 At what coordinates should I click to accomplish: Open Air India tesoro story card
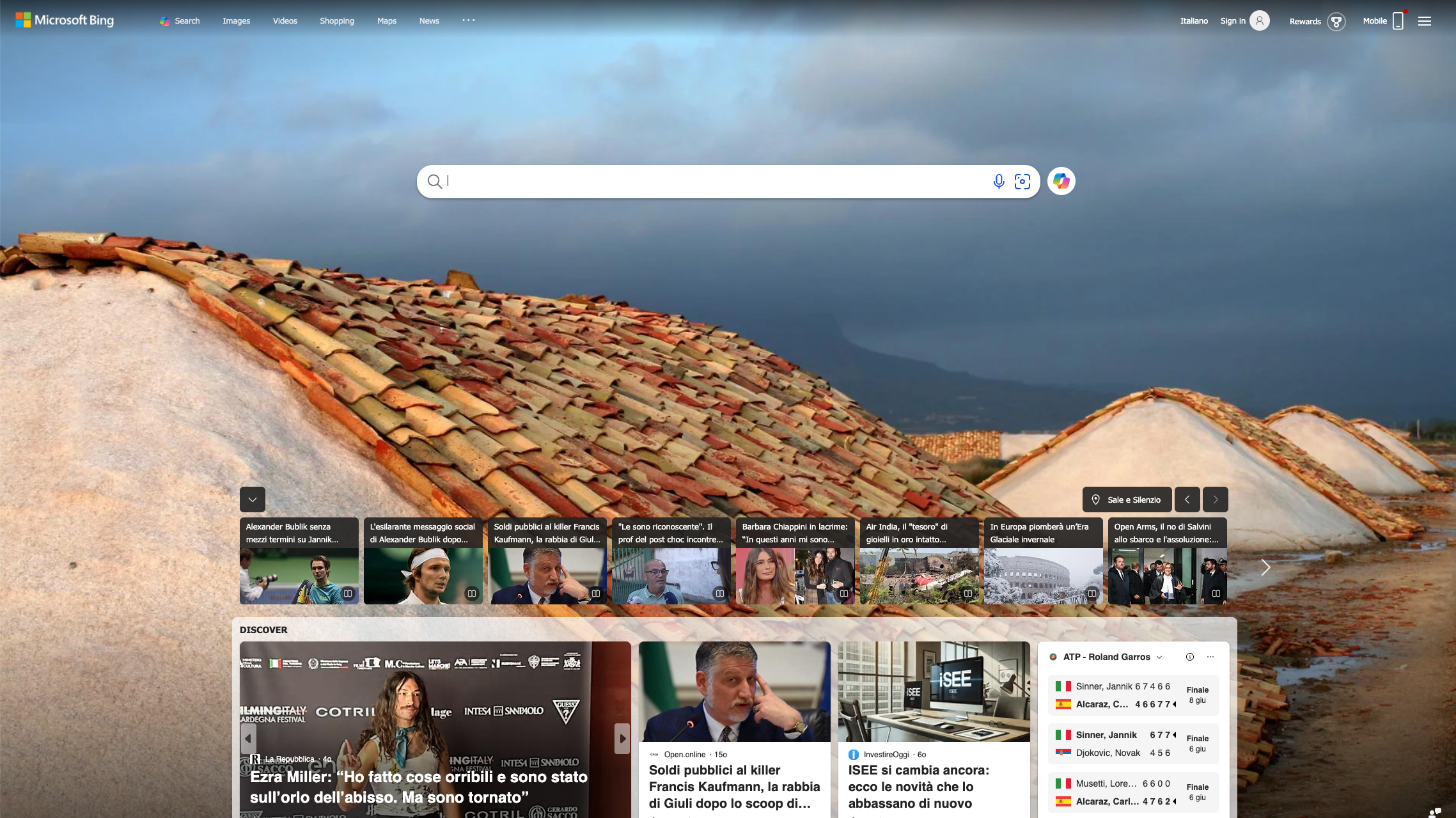pyautogui.click(x=920, y=561)
